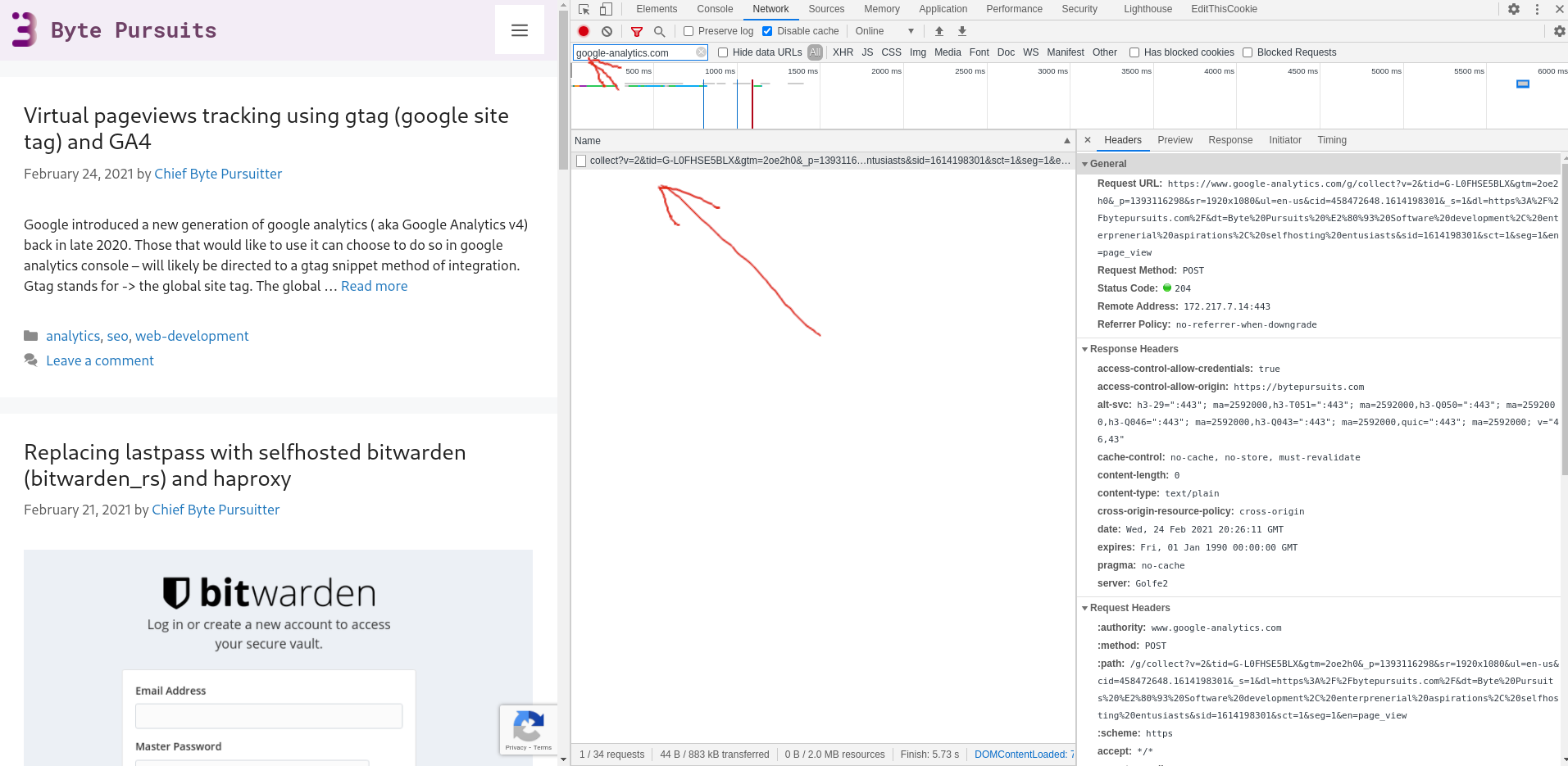Select the Inspect element cursor tool

[x=583, y=8]
